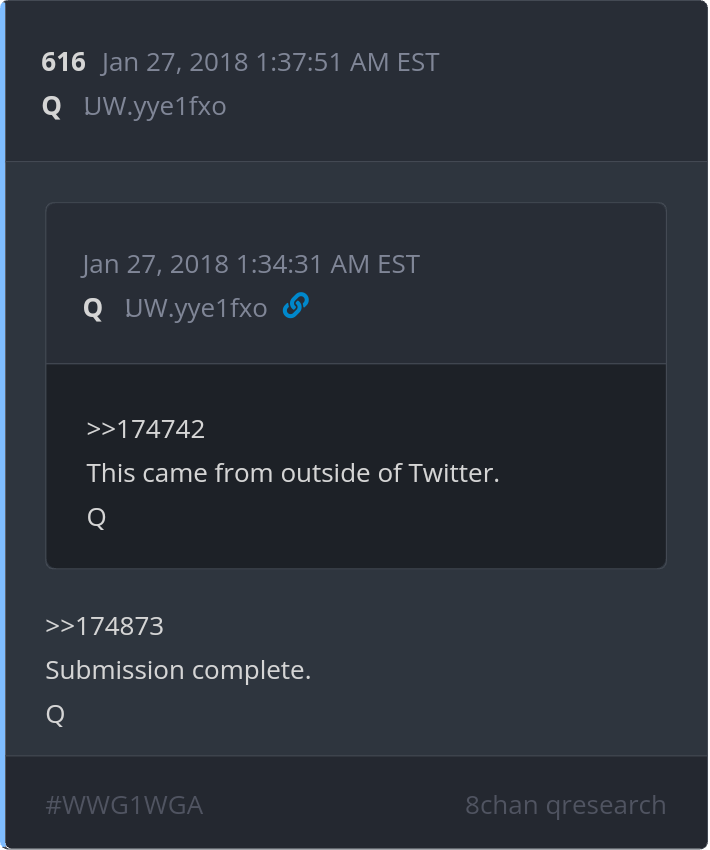Select the main post timestamp 1:37:51 AM
Image resolution: width=710 pixels, height=850 pixels.
coord(270,62)
